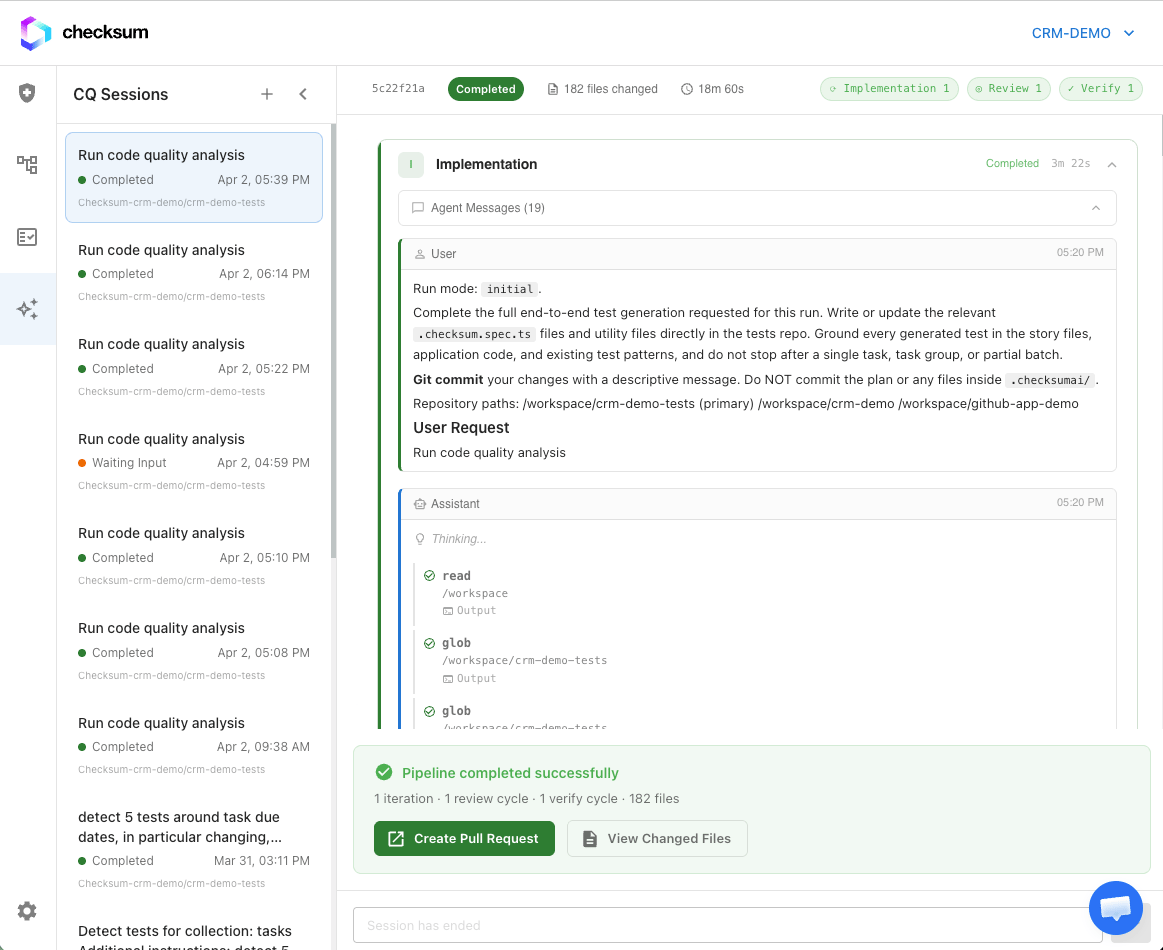
Task: Click the initial run mode code tag
Action: coord(510,289)
